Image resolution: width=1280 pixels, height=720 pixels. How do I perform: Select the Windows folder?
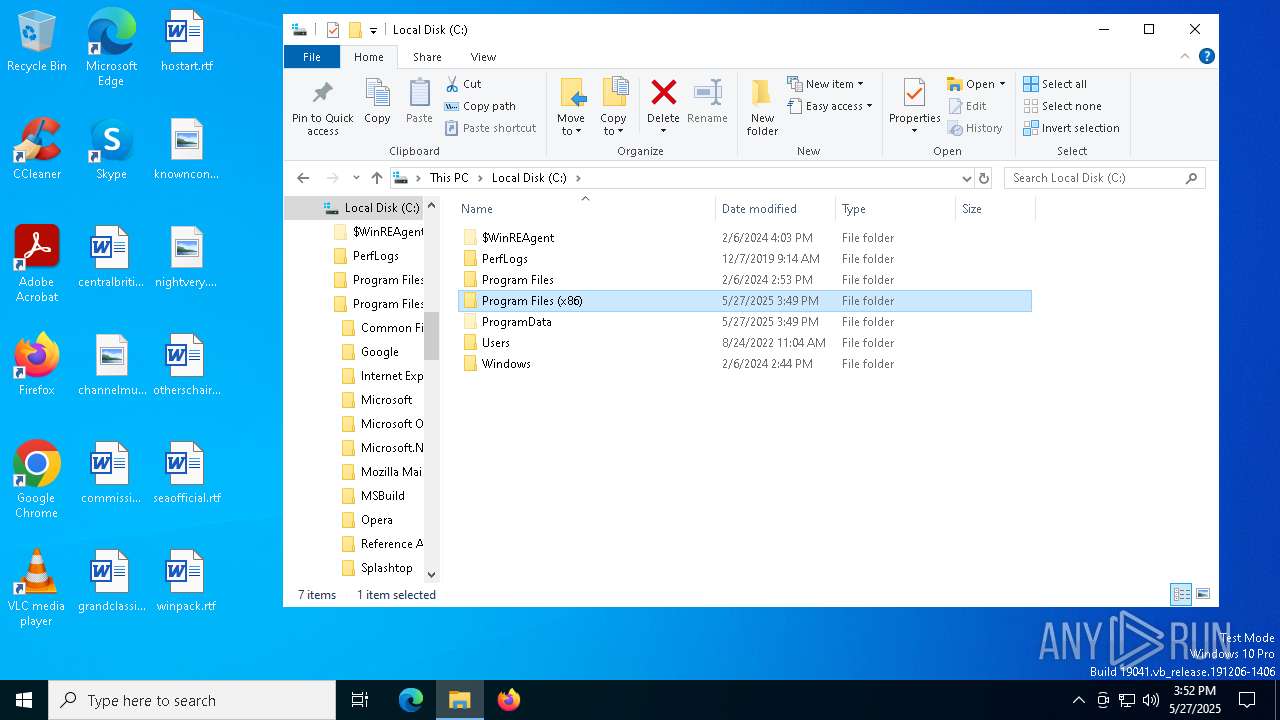[745, 364]
